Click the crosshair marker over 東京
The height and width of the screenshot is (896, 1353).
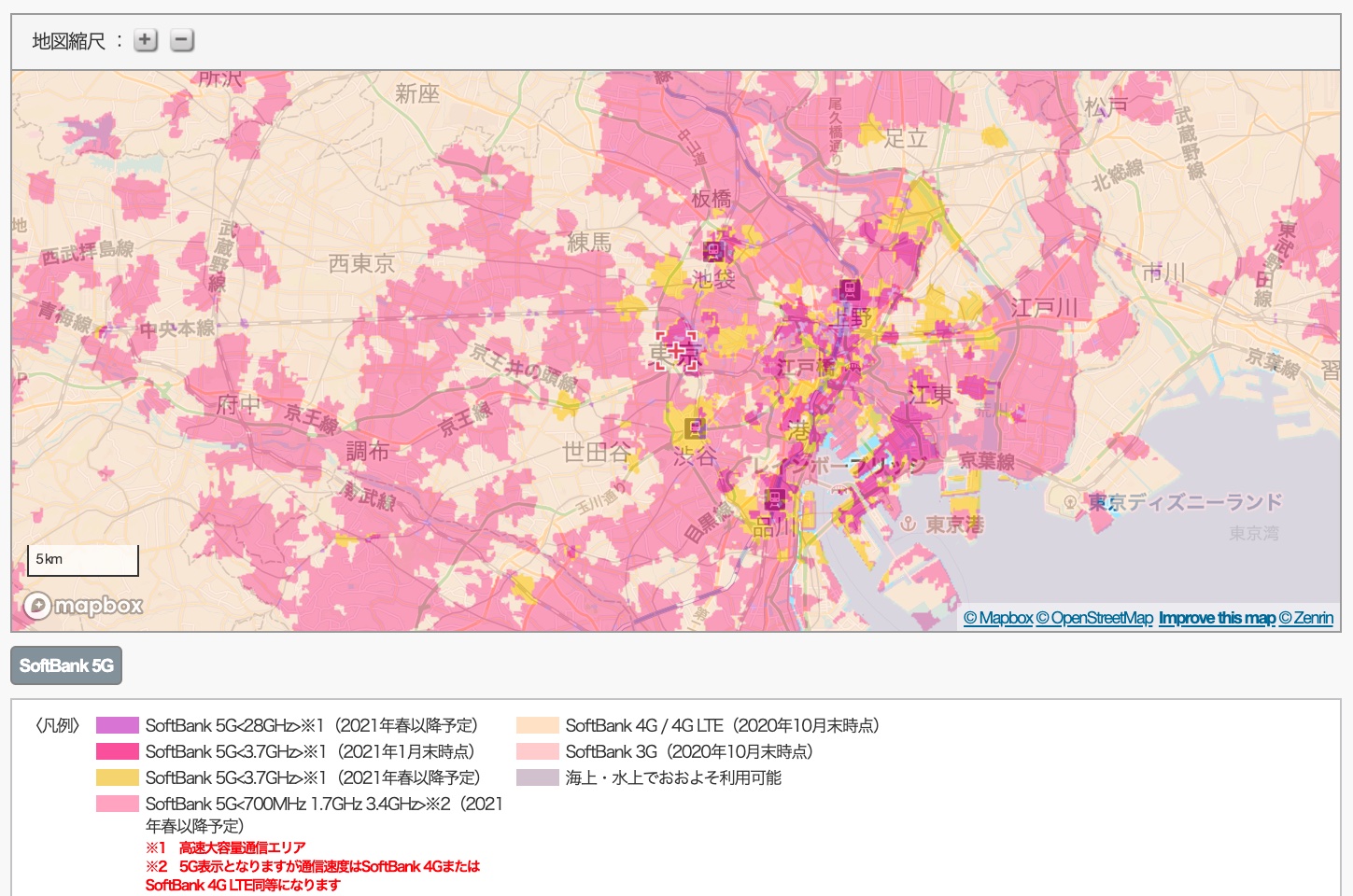676,351
